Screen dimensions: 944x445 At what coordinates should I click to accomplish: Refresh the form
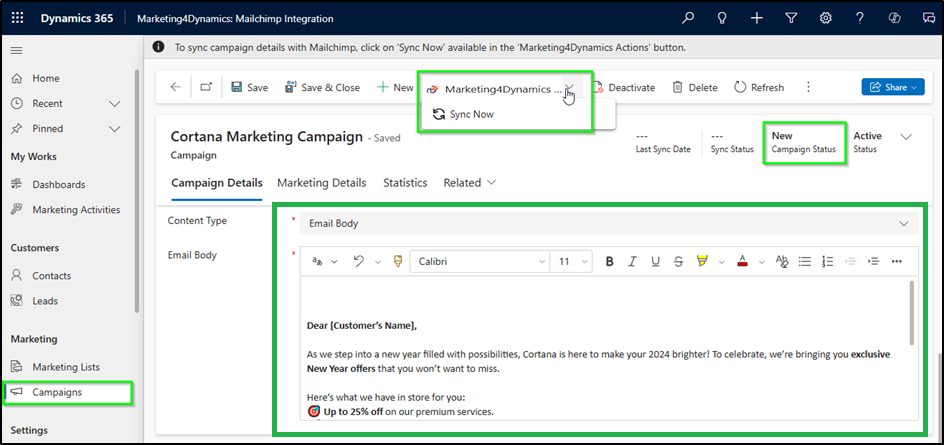tap(759, 87)
